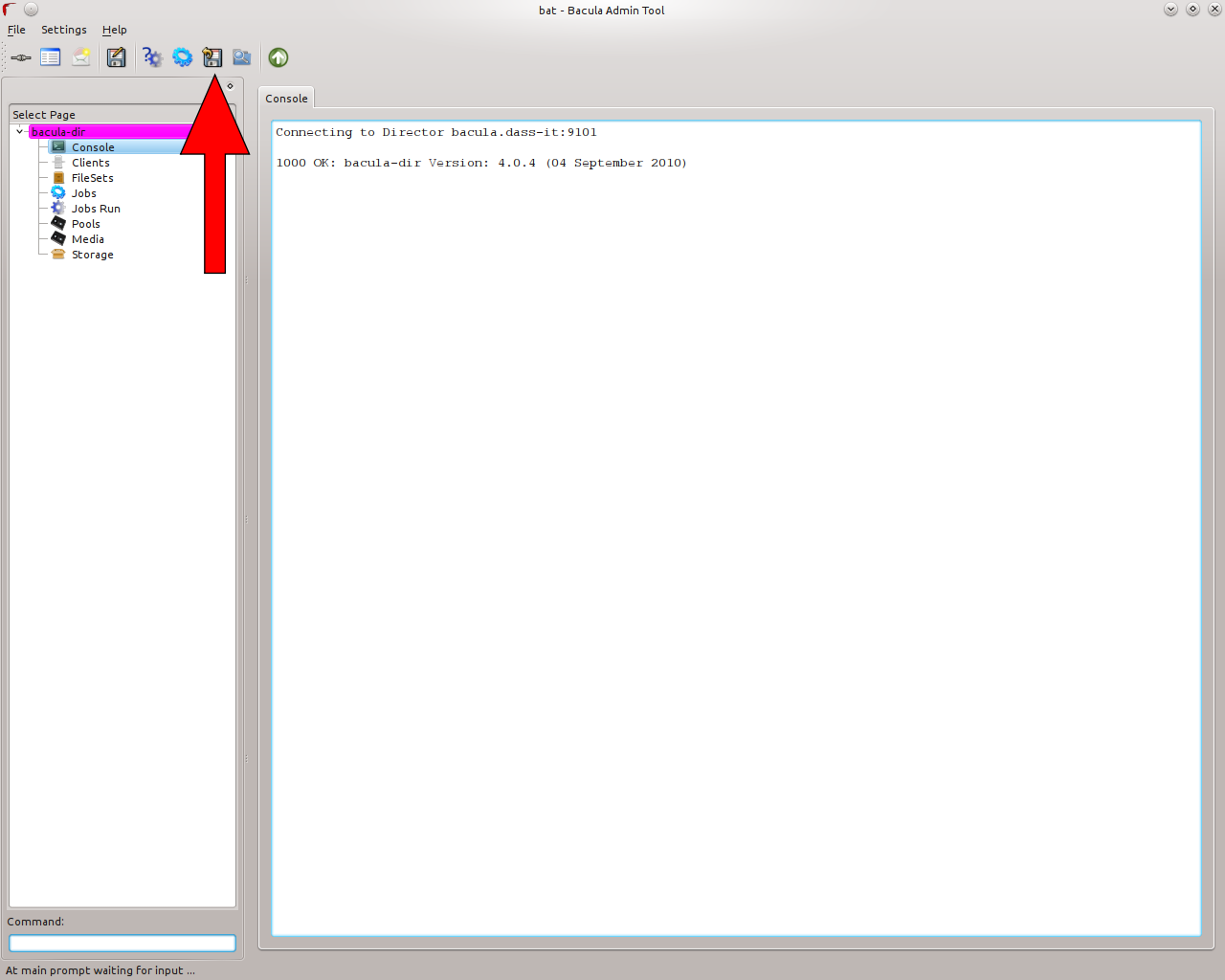The height and width of the screenshot is (980, 1225).
Task: Open the Jobs Run page in tree
Action: [x=96, y=208]
